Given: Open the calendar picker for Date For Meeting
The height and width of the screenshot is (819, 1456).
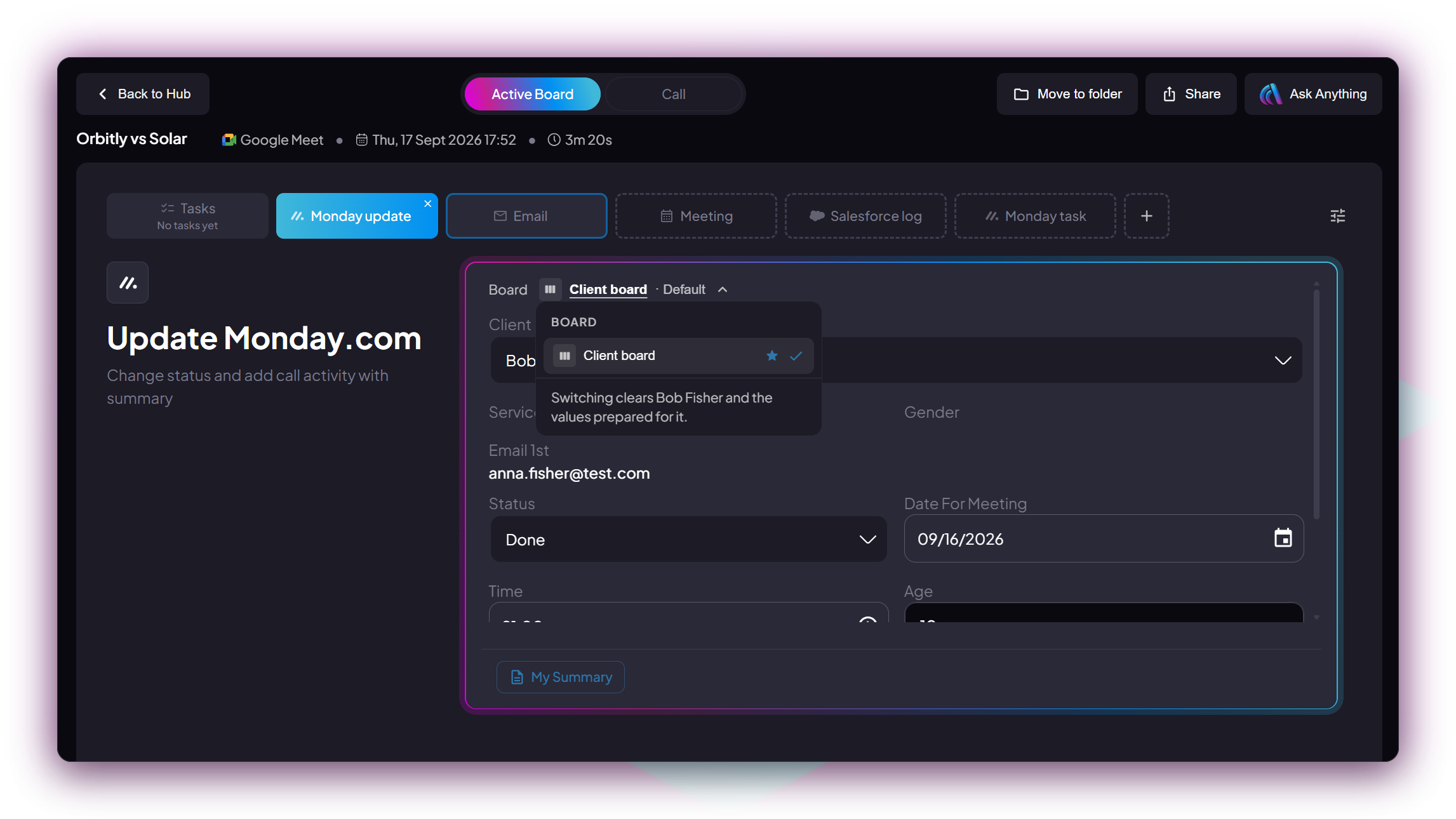Looking at the screenshot, I should click(1283, 538).
